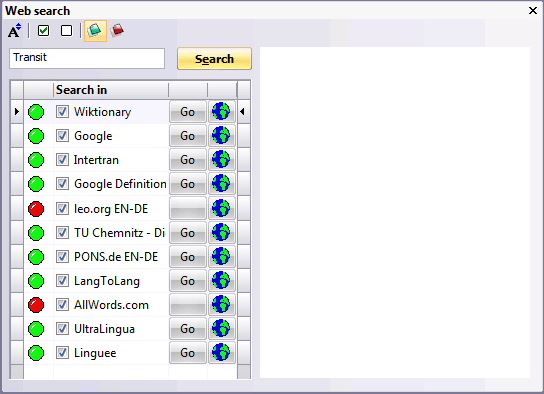Click Go button for Google

188,136
